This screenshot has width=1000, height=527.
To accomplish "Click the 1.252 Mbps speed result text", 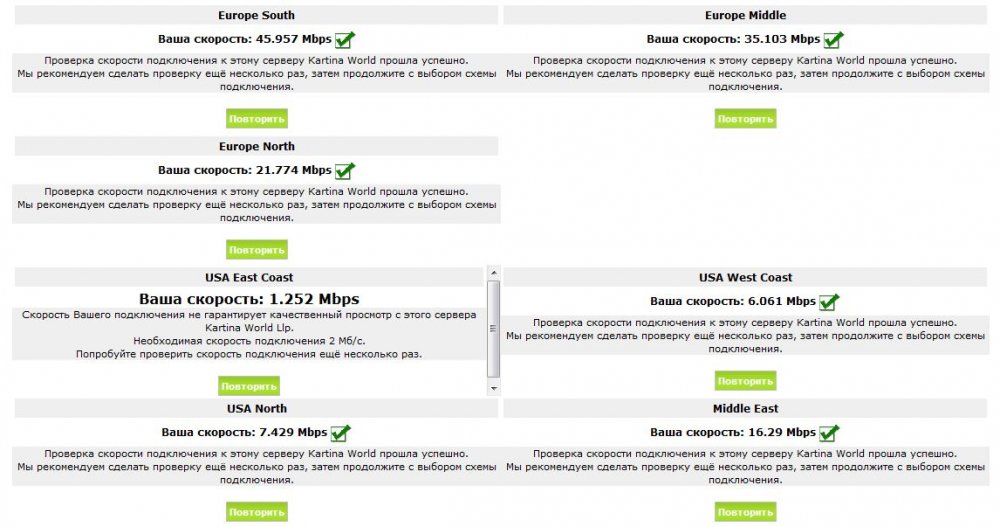I will pos(249,299).
